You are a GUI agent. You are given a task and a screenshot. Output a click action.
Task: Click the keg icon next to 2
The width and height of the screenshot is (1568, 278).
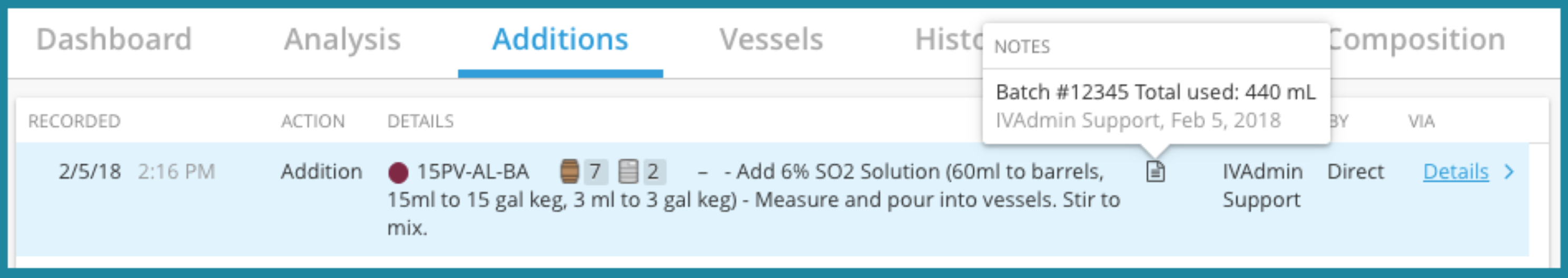[627, 172]
